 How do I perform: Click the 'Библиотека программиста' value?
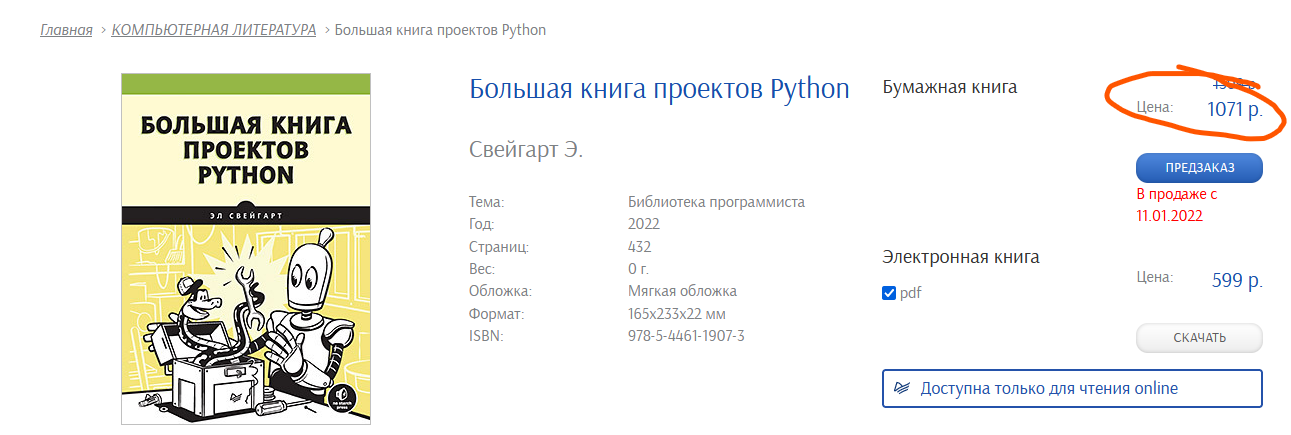(716, 202)
